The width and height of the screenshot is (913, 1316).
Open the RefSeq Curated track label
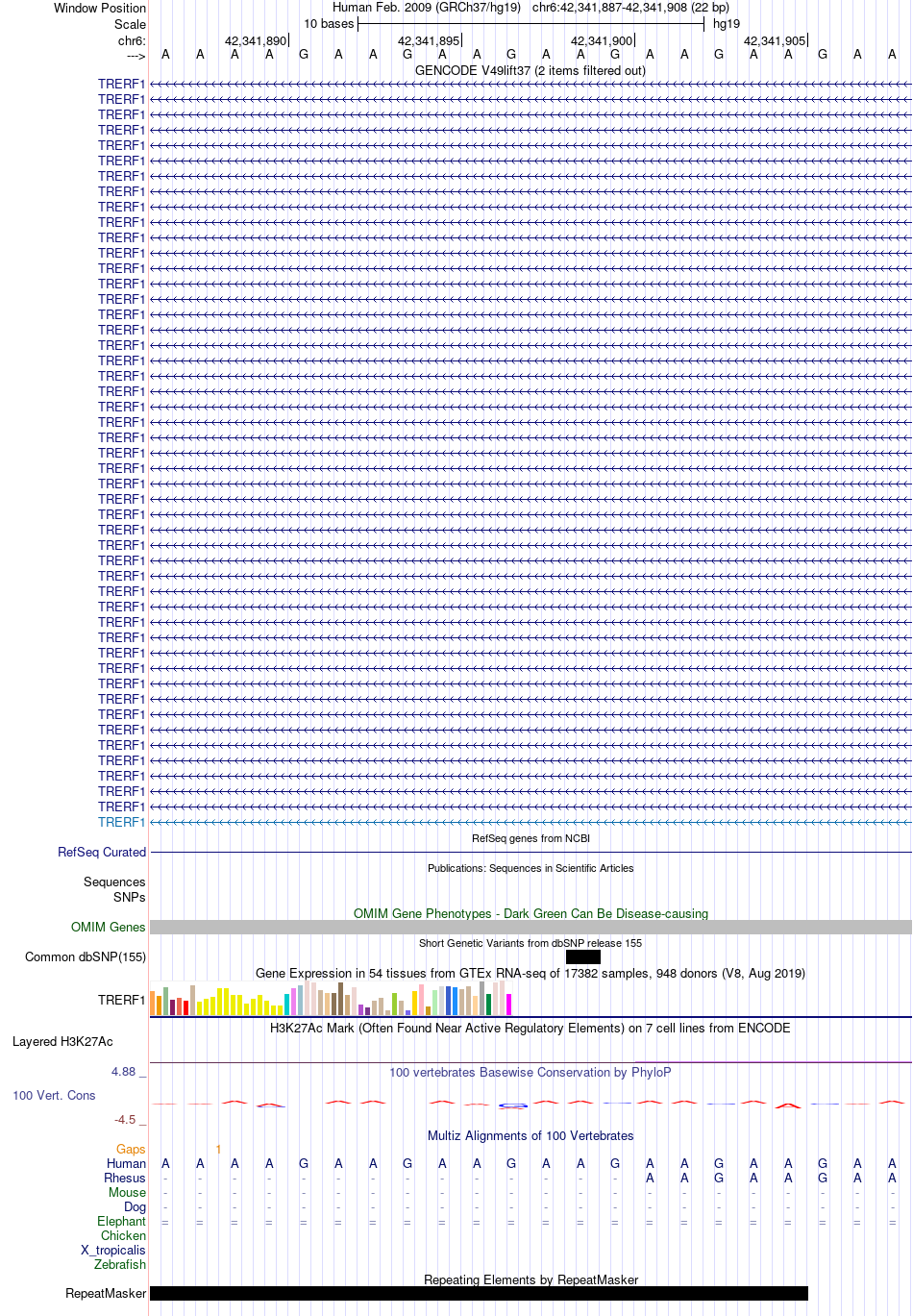pos(102,852)
